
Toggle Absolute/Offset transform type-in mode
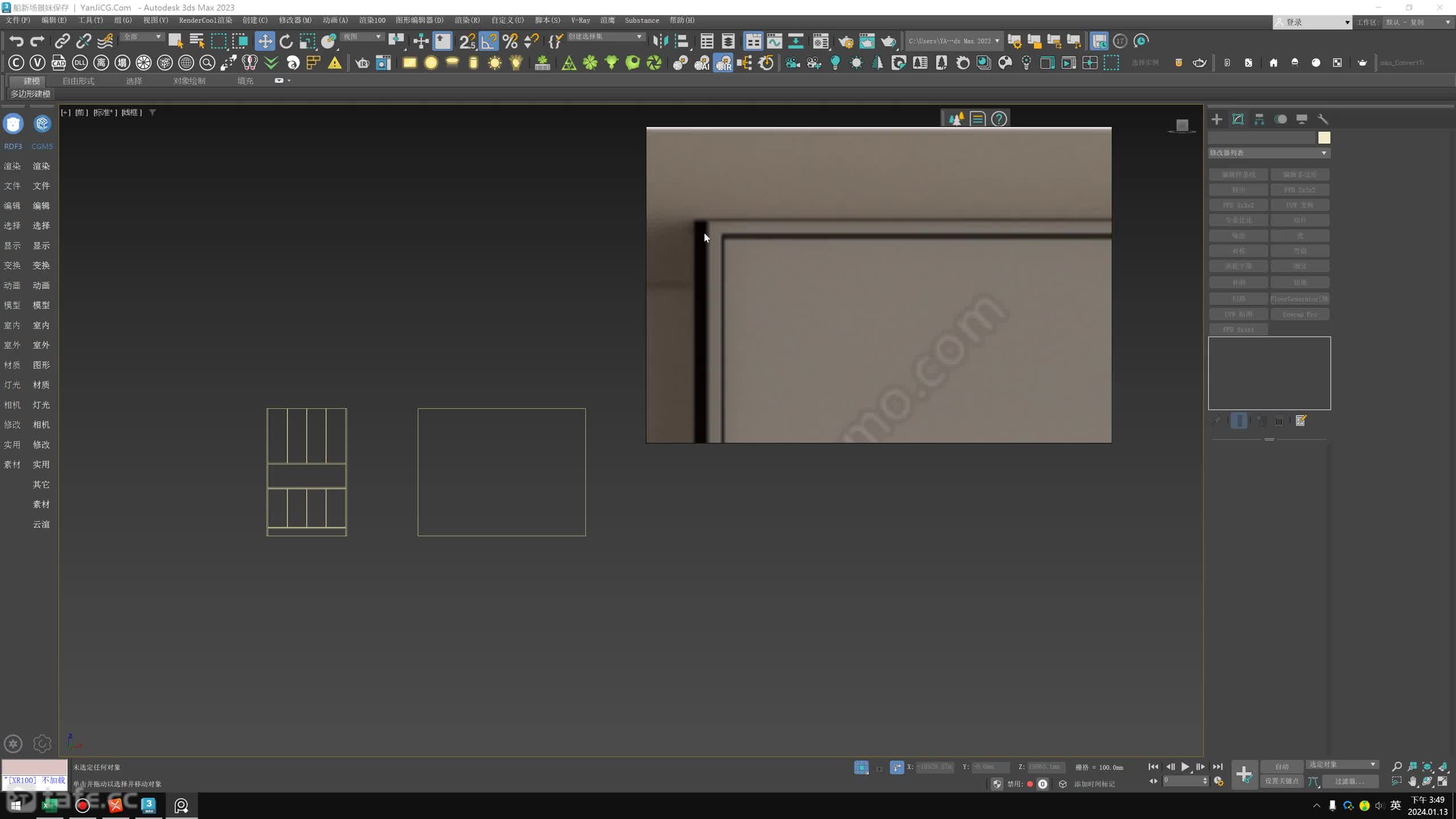pos(897,768)
